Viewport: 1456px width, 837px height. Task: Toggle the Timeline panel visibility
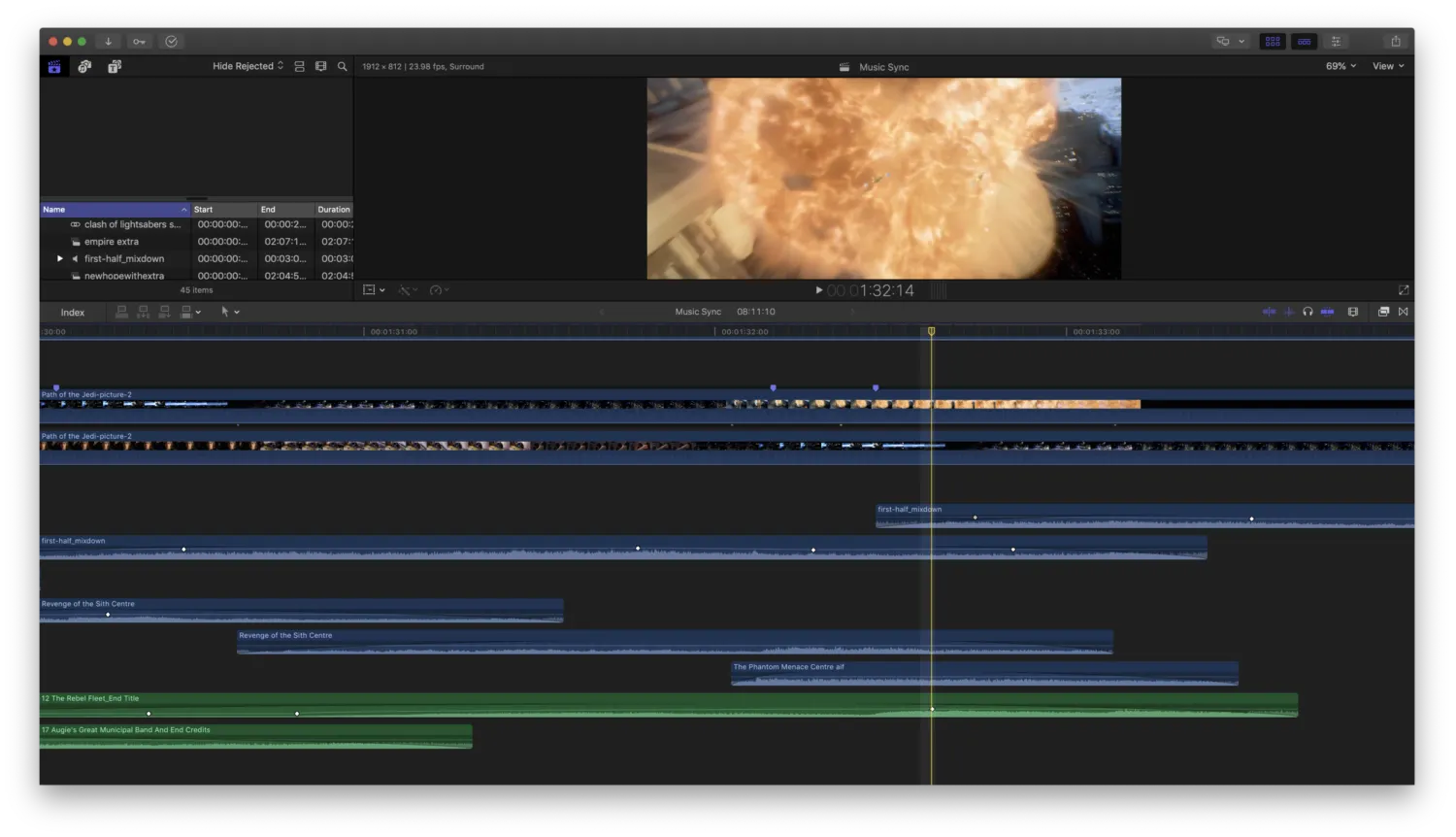pyautogui.click(x=1305, y=41)
